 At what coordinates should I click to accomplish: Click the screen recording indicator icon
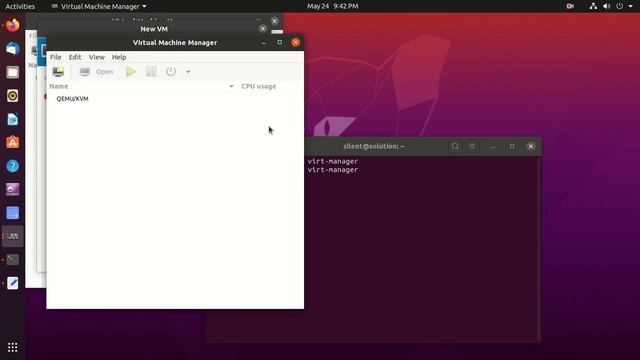pos(570,6)
